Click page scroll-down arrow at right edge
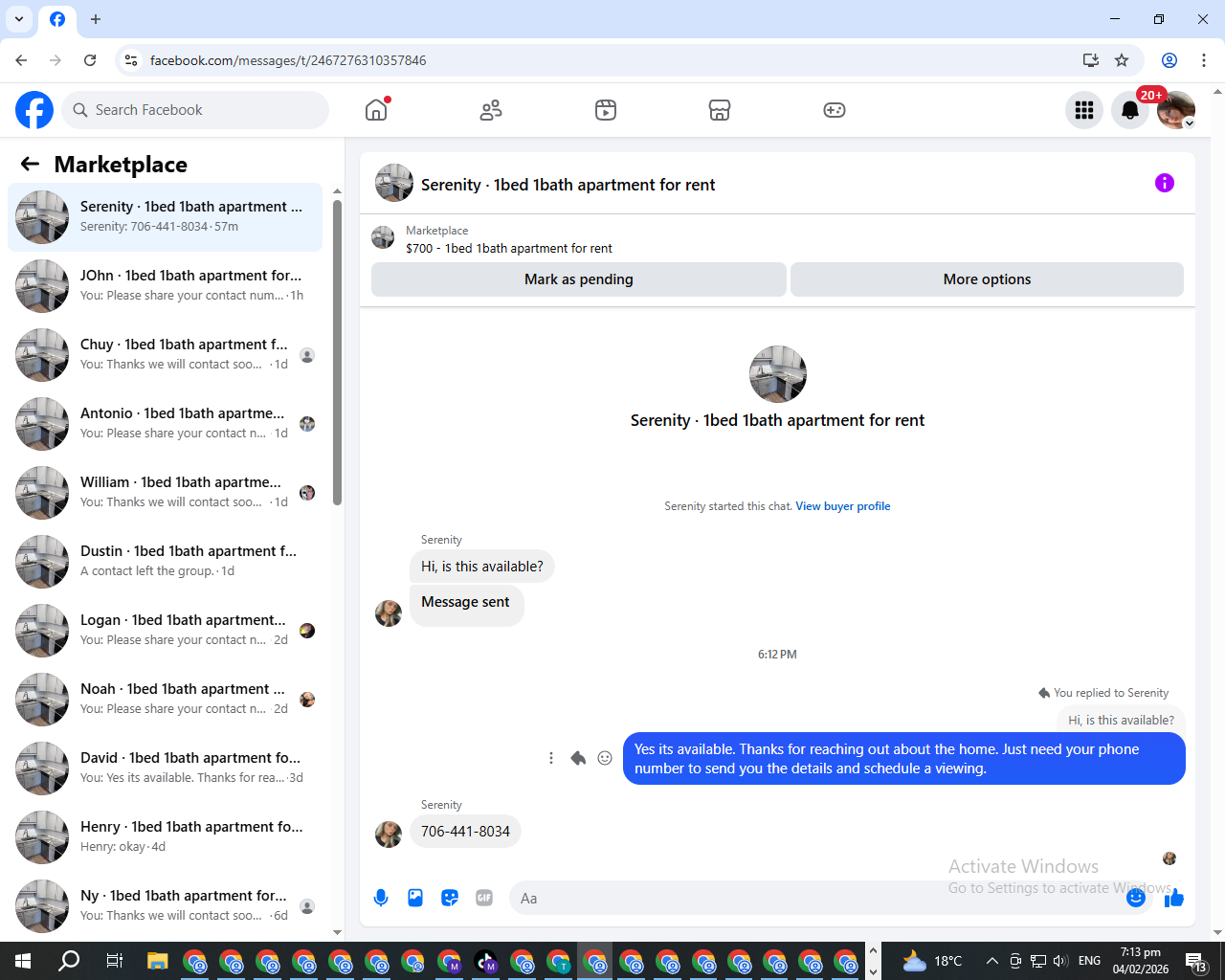Viewport: 1225px width, 980px height. 1217,933
